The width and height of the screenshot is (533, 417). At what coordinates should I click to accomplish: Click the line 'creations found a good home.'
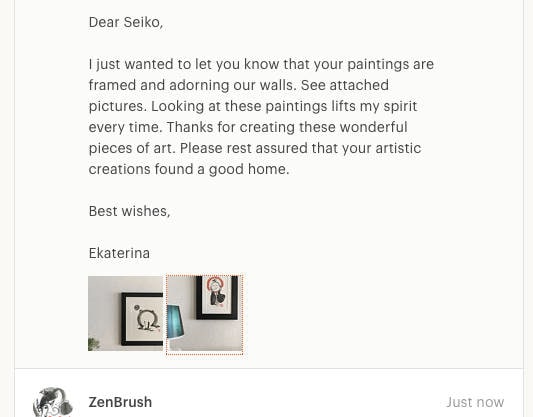click(x=189, y=169)
